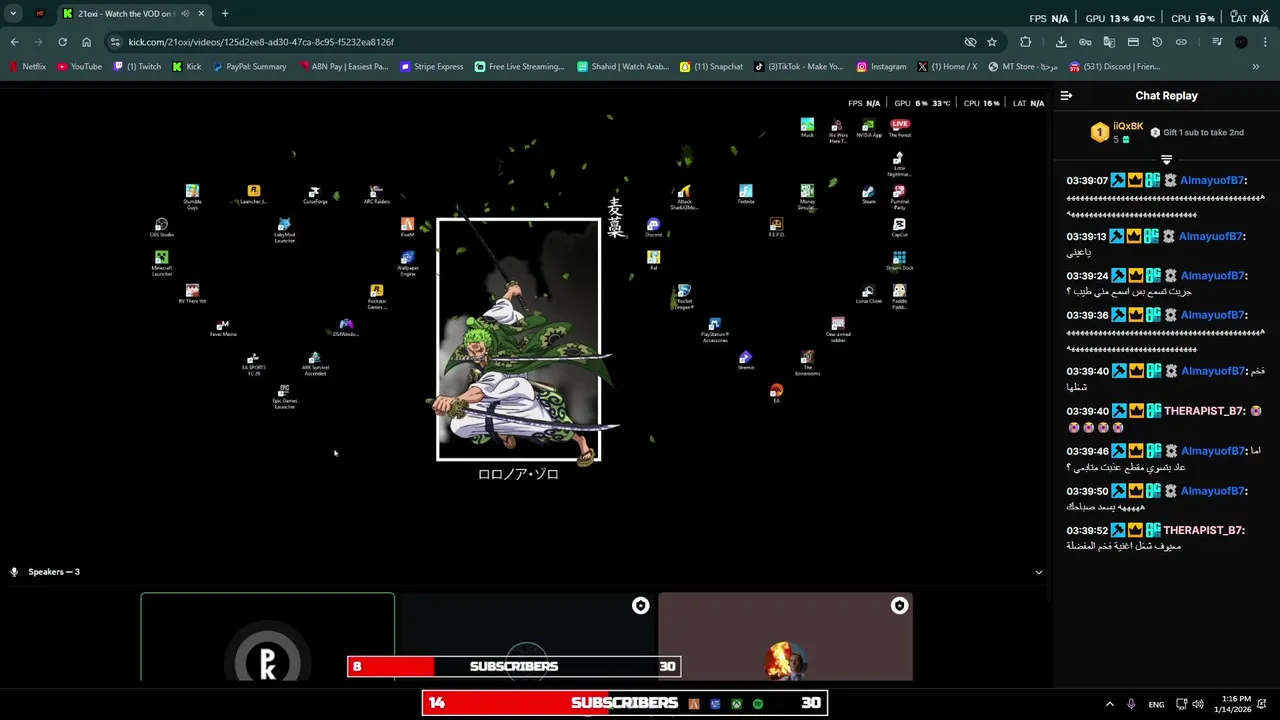This screenshot has height=720, width=1280.
Task: Open the Rocket League desktop icon
Action: point(684,296)
